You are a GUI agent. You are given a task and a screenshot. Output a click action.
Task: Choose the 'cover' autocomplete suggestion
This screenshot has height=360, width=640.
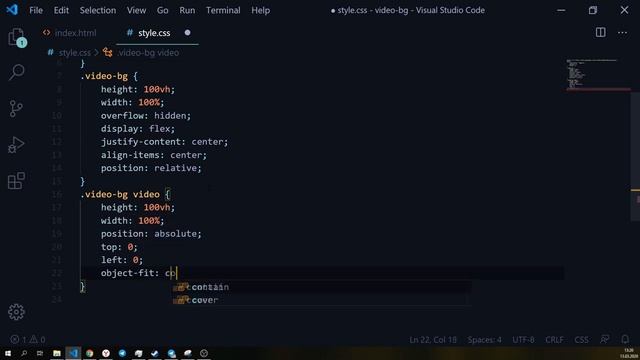pyautogui.click(x=322, y=300)
